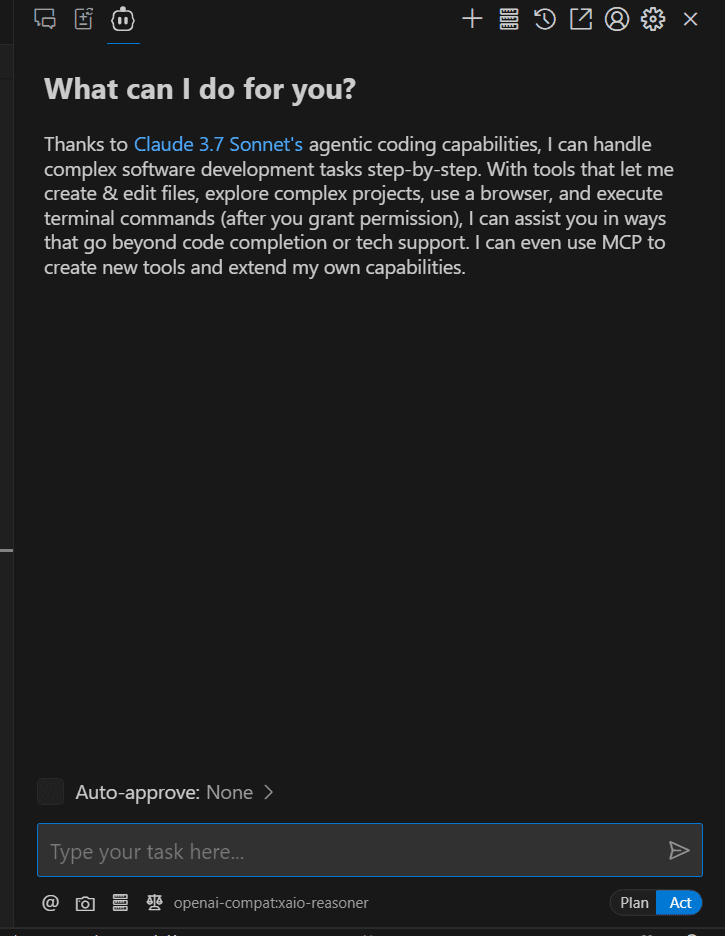Open the panel tab left of the robot icon
This screenshot has width=725, height=936.
point(84,19)
